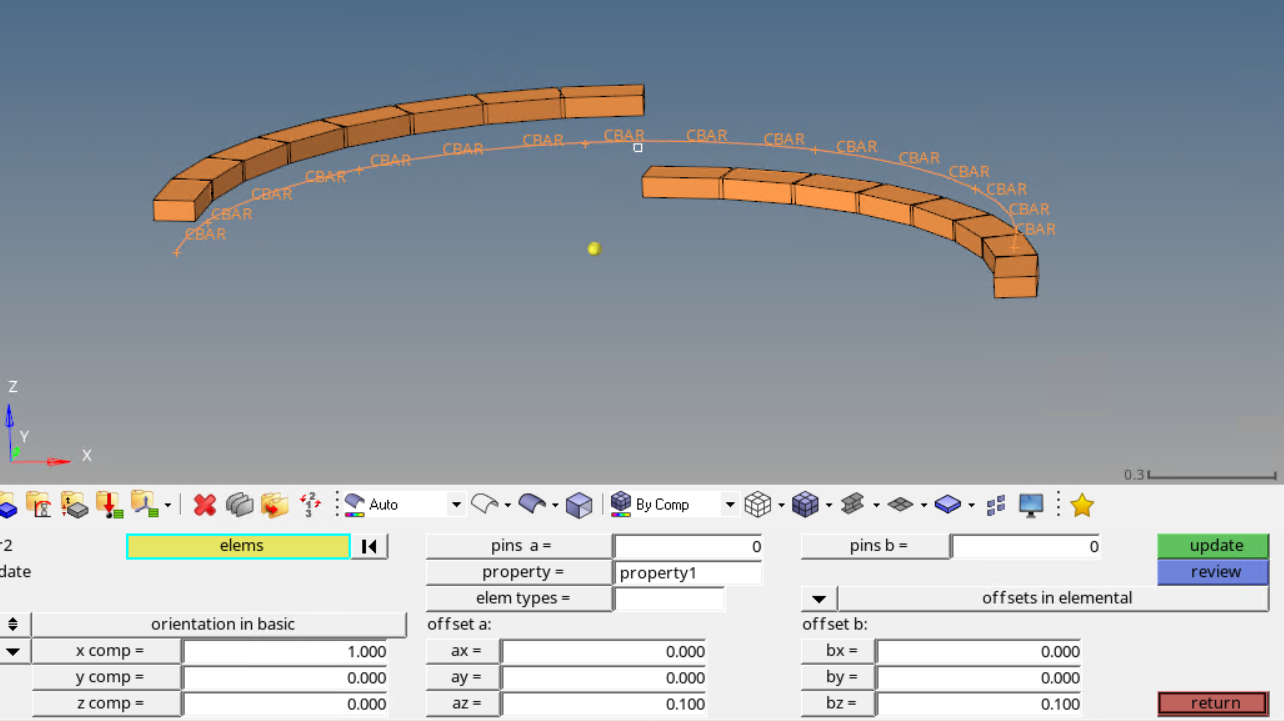
Task: Select the yellow elems entity selector
Action: (x=239, y=546)
